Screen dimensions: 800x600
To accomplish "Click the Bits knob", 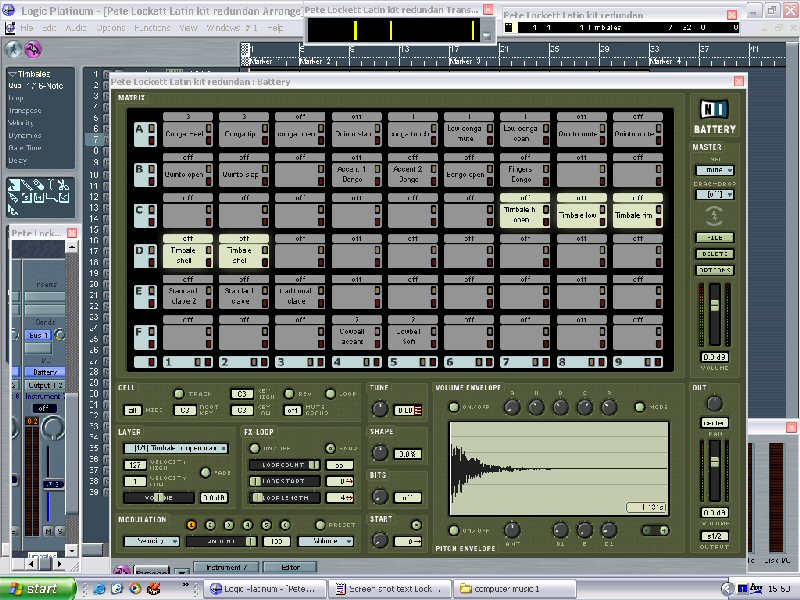I will 379,496.
